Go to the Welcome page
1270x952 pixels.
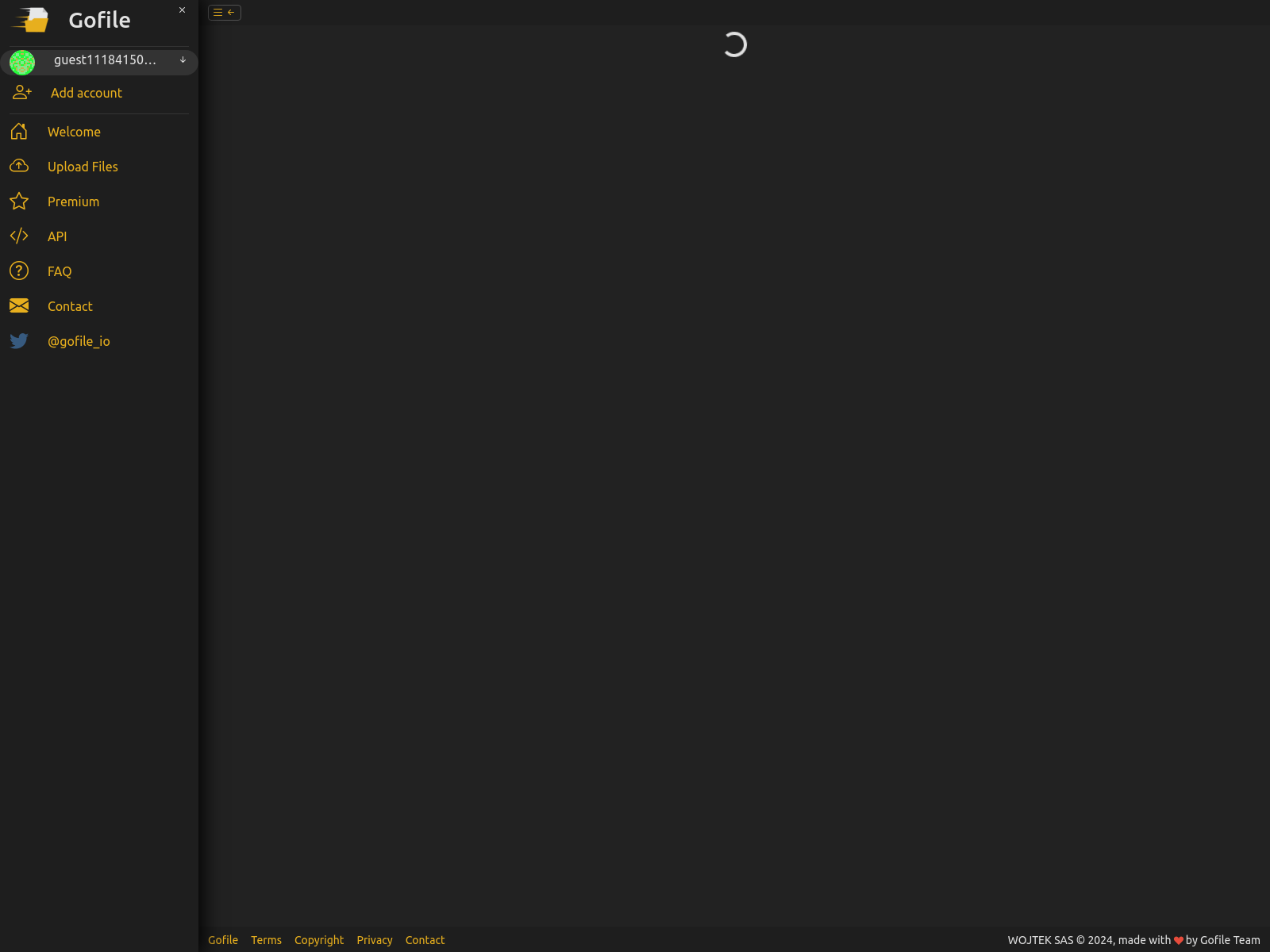[74, 132]
